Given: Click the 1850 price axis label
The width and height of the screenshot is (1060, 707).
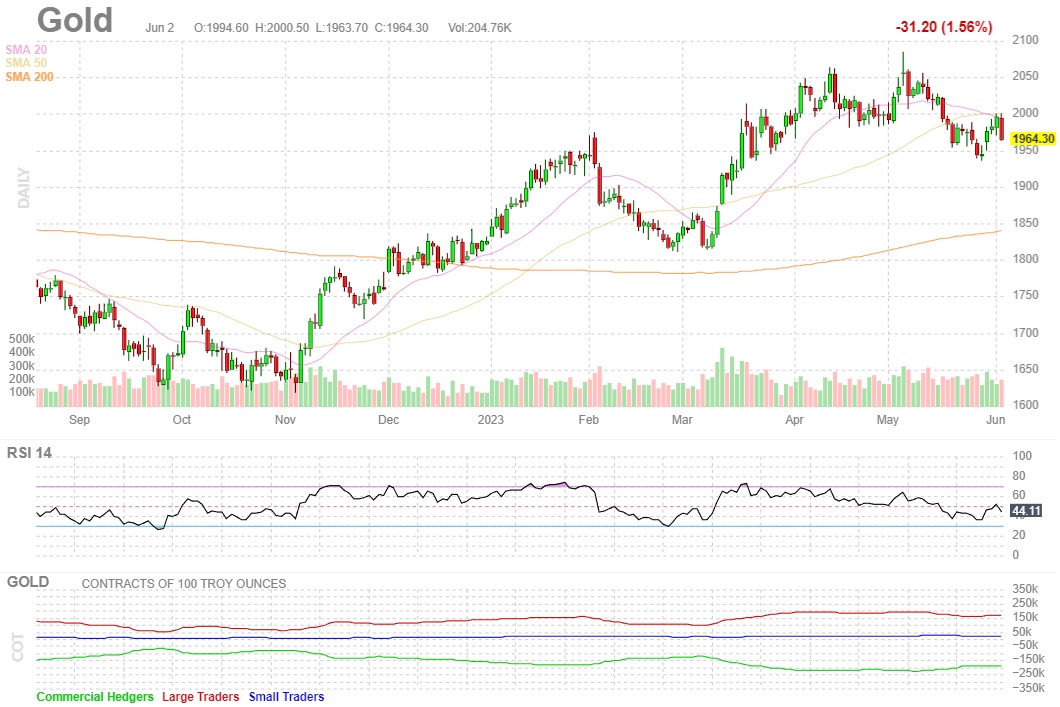Looking at the screenshot, I should (1025, 222).
